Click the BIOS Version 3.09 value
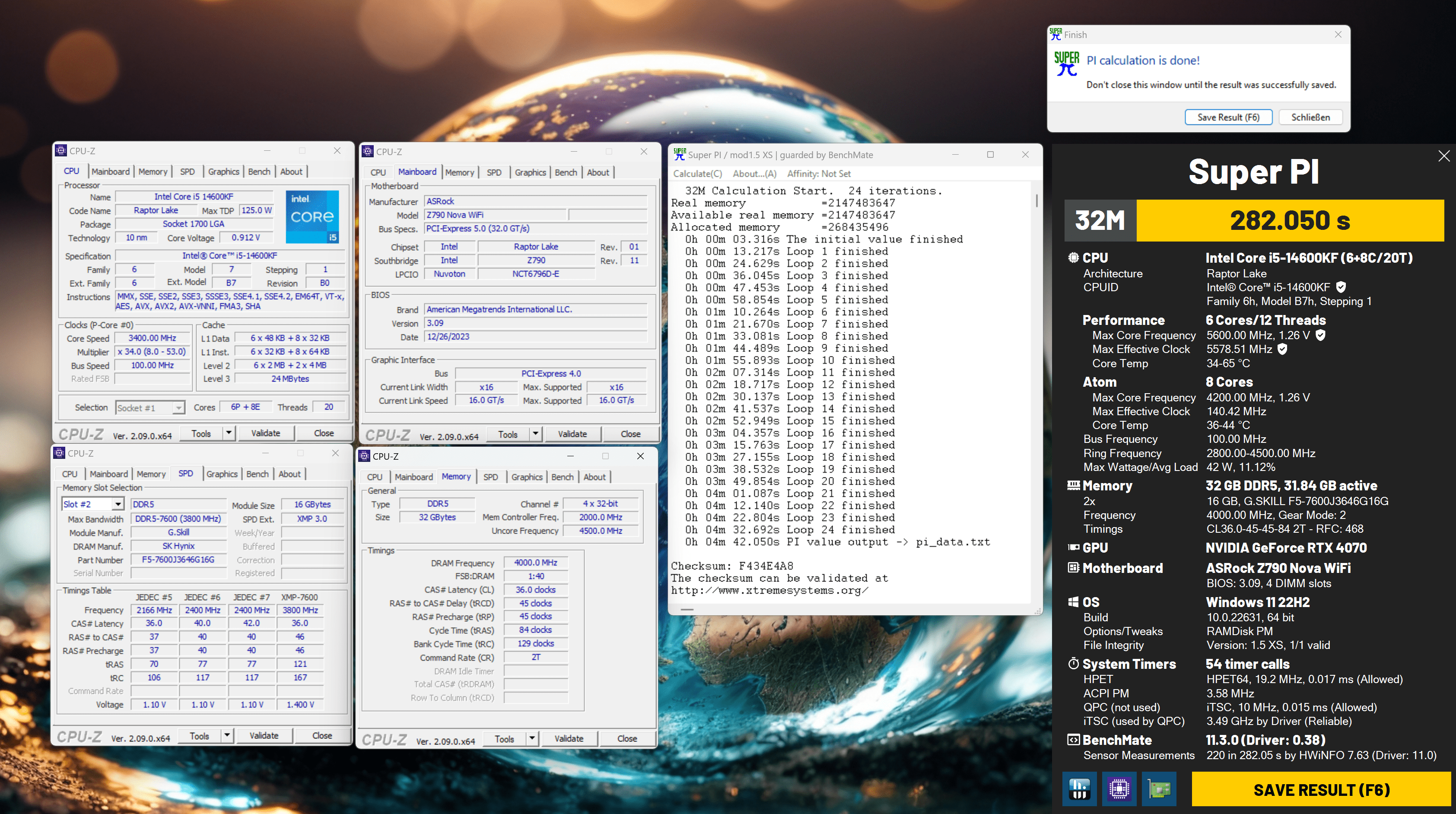 (x=535, y=323)
